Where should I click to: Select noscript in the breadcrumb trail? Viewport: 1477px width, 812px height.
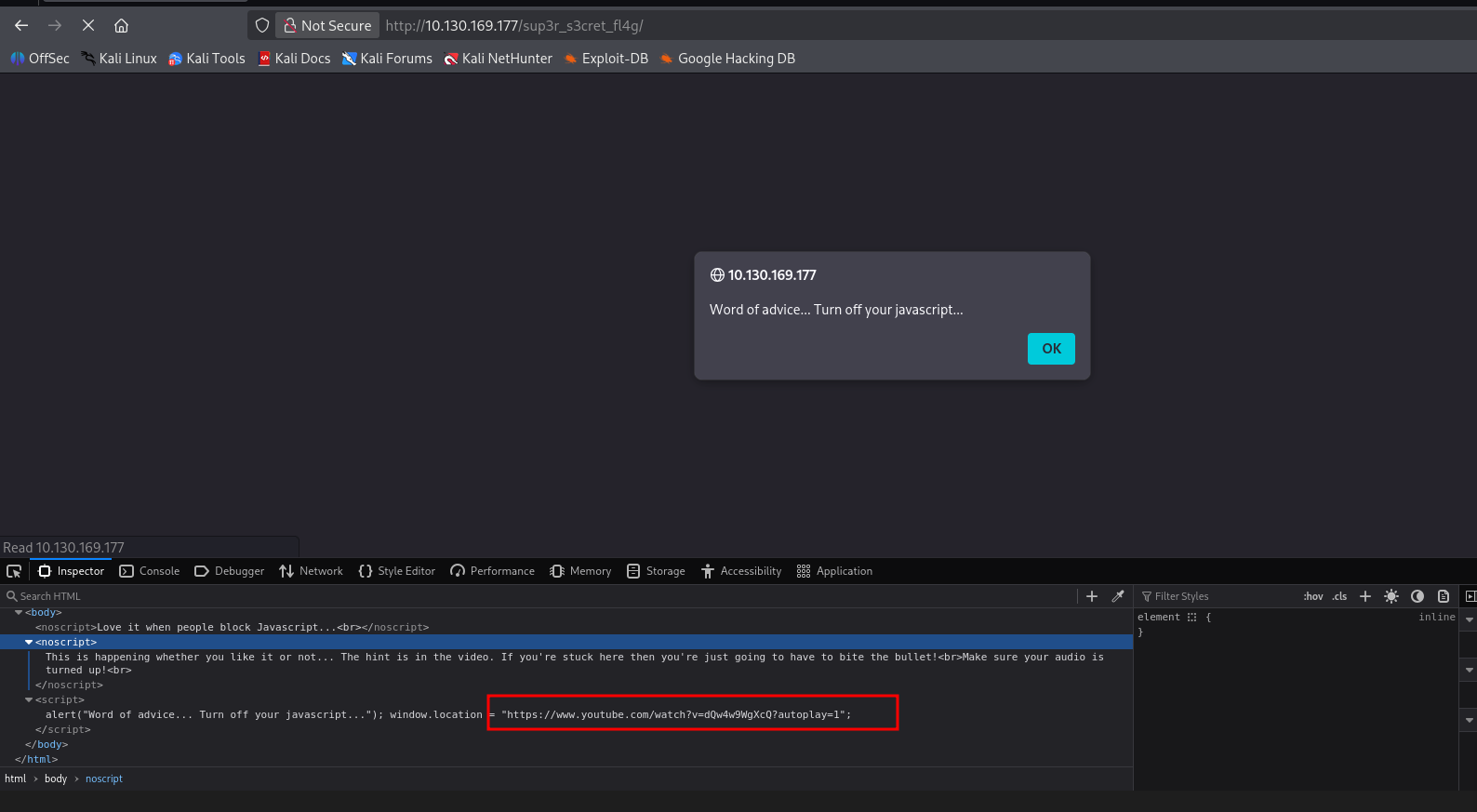[104, 779]
